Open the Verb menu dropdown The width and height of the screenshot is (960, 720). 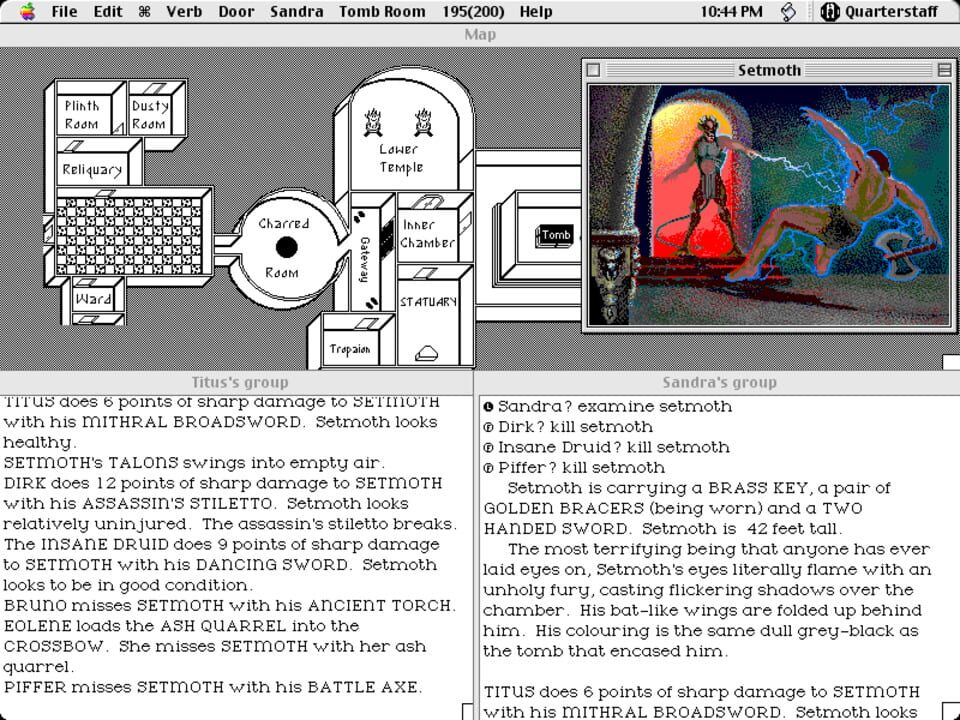pyautogui.click(x=183, y=11)
